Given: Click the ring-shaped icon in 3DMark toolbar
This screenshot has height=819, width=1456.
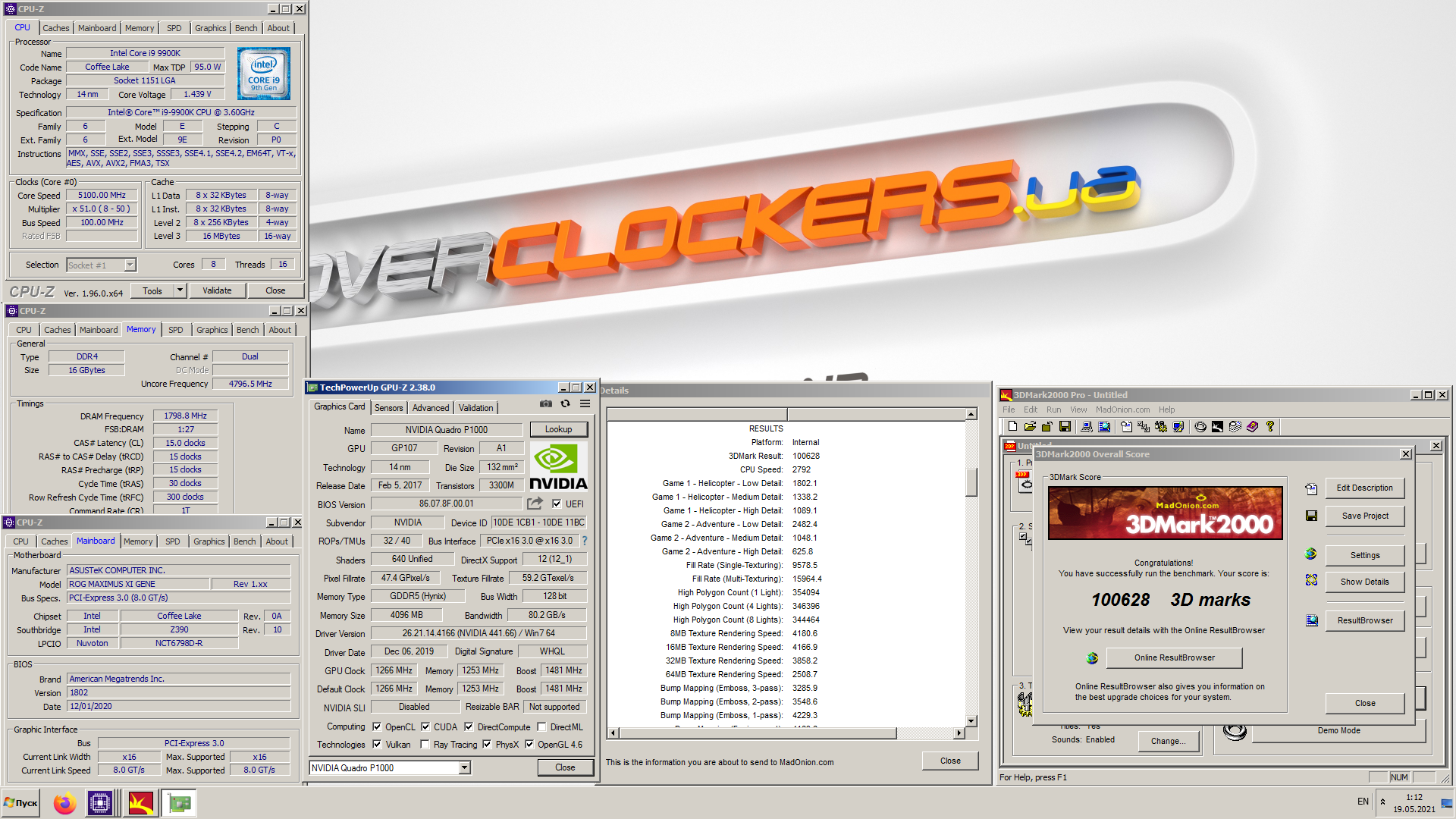Looking at the screenshot, I should tap(1200, 427).
